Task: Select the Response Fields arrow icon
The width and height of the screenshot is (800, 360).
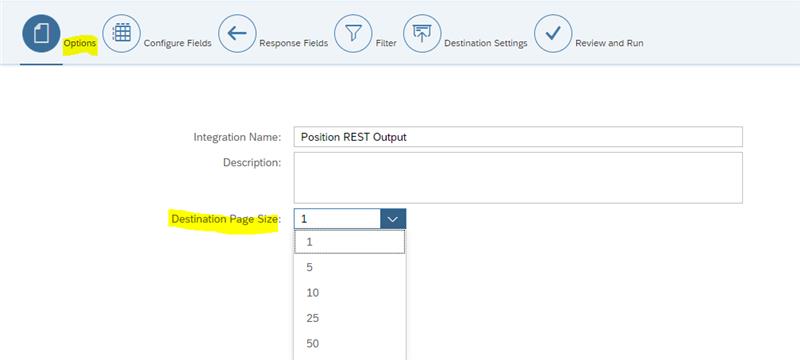Action: tap(237, 34)
